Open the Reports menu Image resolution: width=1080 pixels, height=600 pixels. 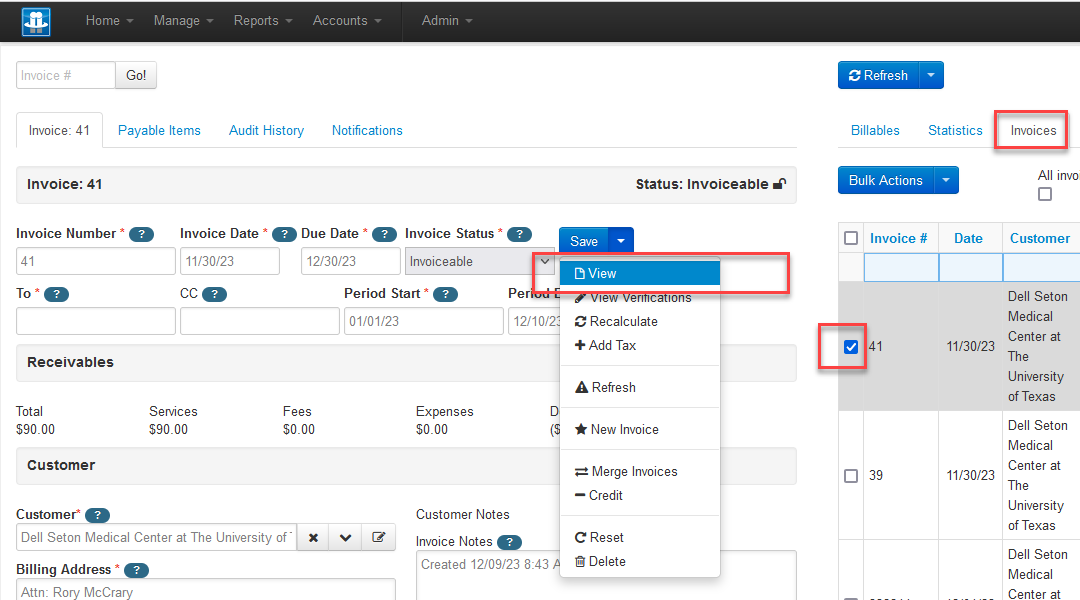pos(262,21)
